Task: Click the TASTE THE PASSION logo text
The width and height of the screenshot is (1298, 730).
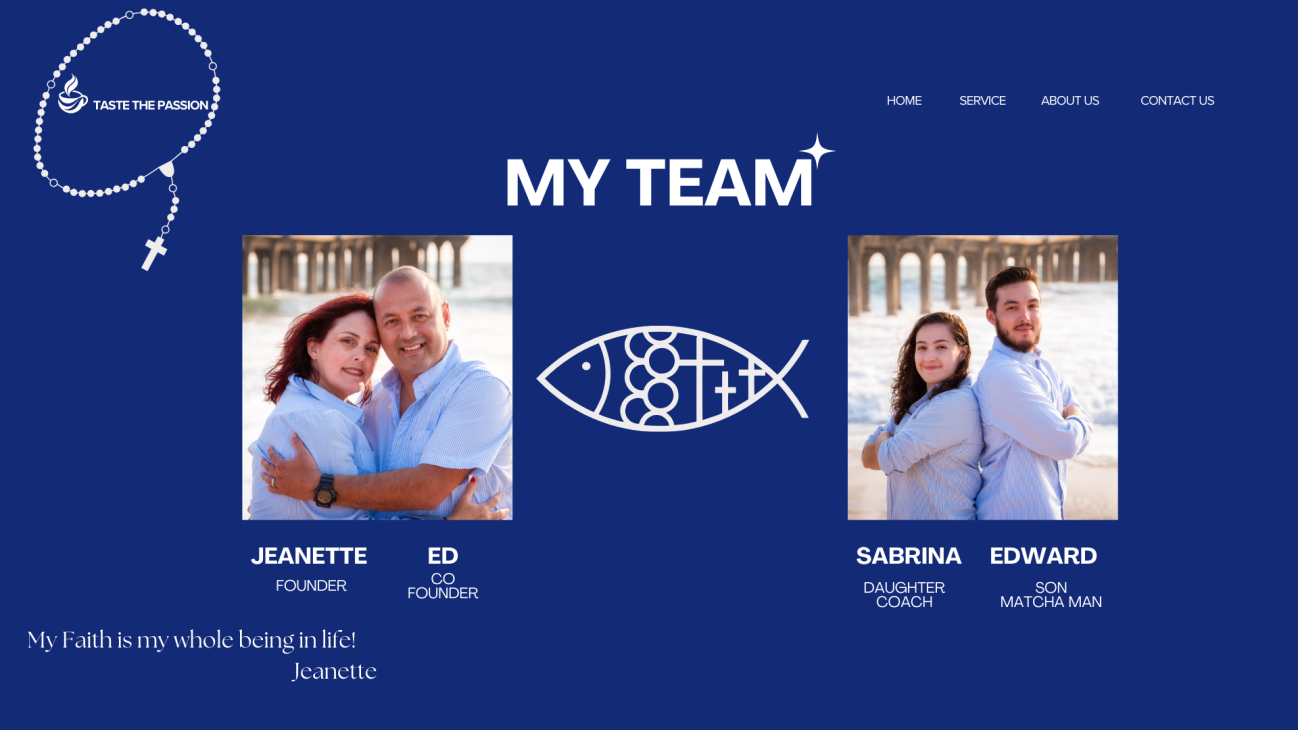Action: click(151, 105)
